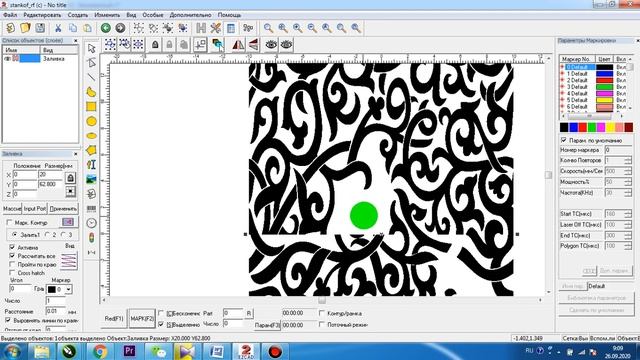
Task: Select the clock Timer tool
Action: [91, 223]
